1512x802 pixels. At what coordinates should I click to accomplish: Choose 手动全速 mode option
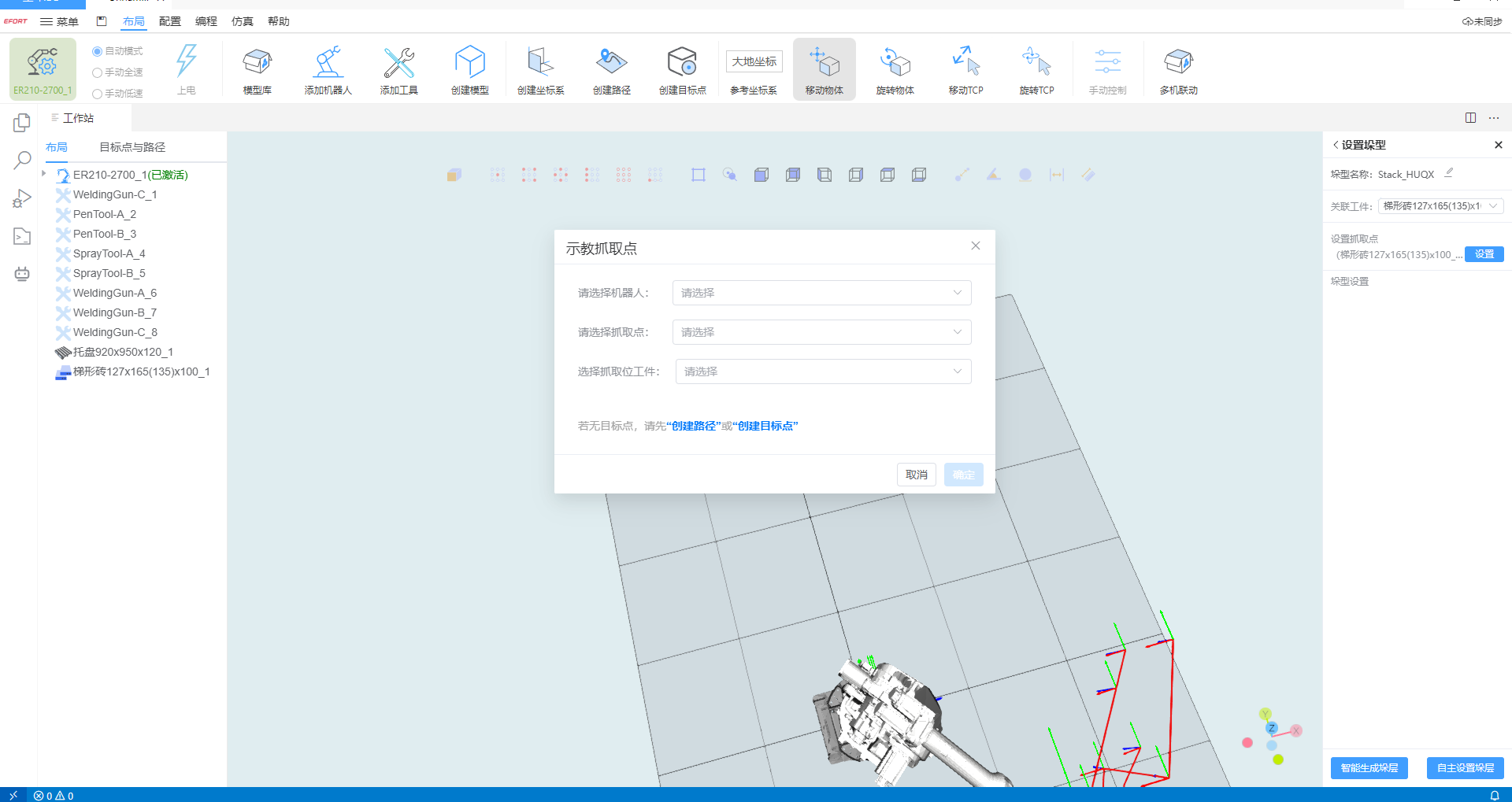tap(98, 72)
